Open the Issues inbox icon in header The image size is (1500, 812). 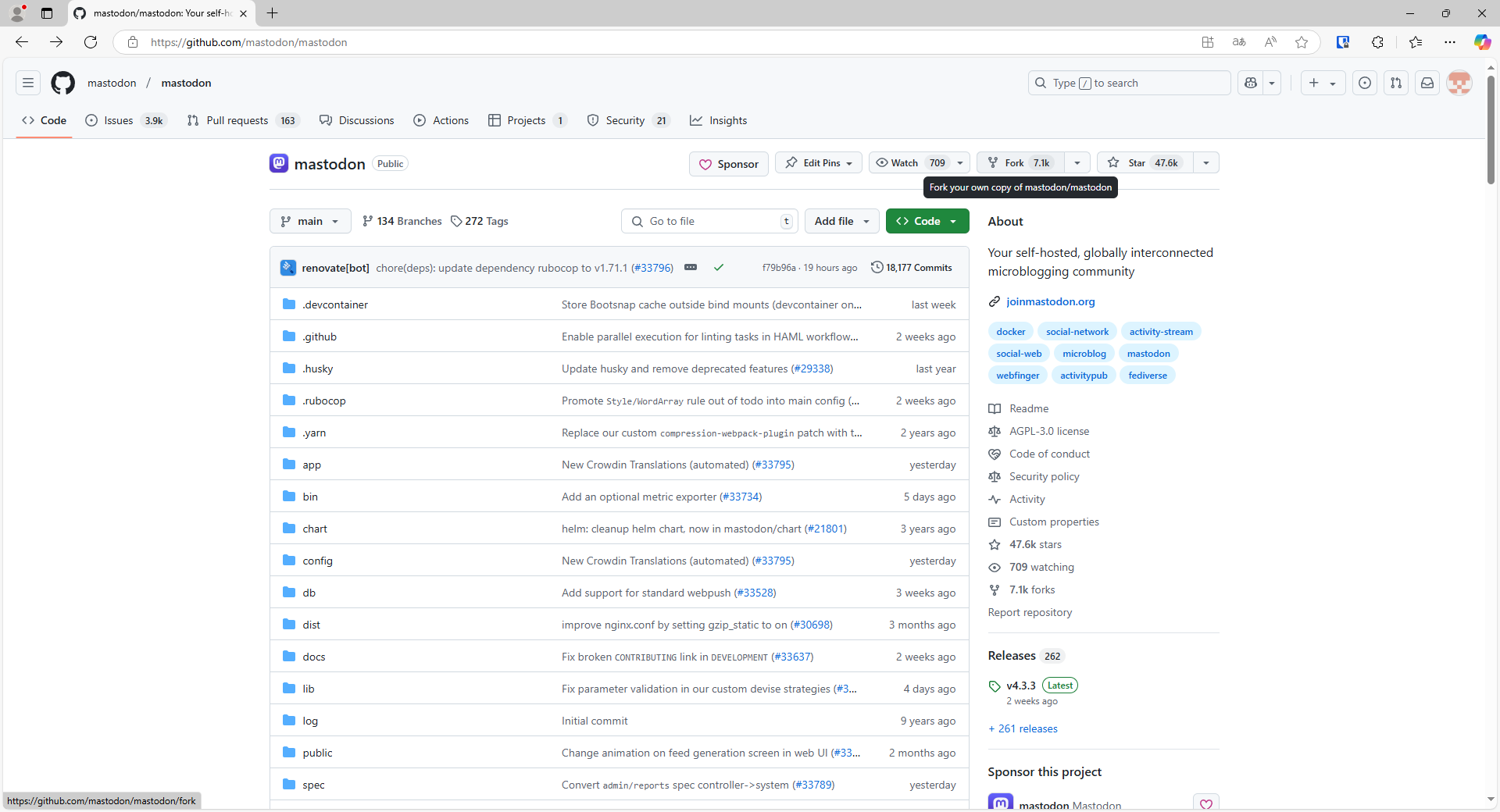click(x=1365, y=83)
